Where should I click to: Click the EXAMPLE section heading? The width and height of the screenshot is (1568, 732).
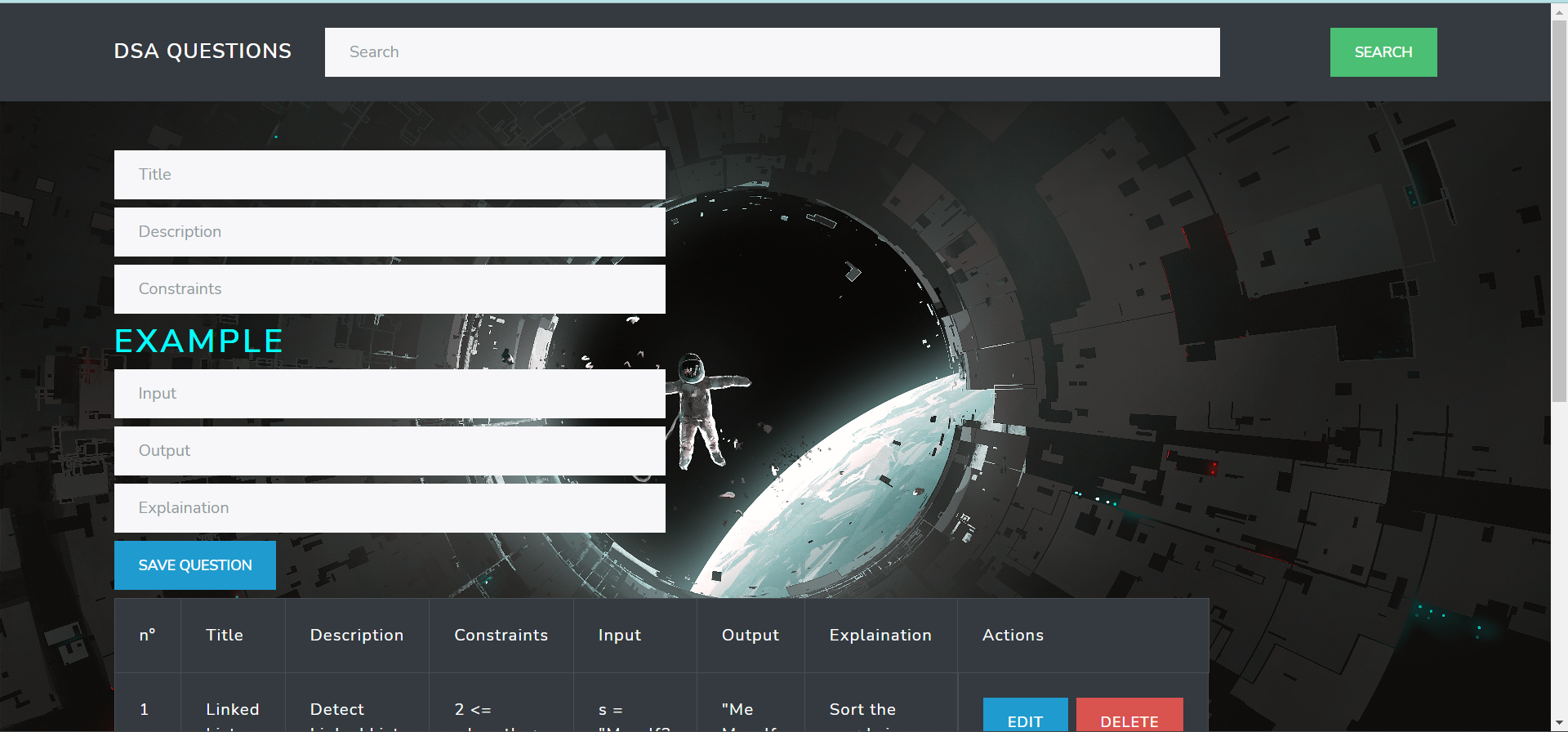198,341
